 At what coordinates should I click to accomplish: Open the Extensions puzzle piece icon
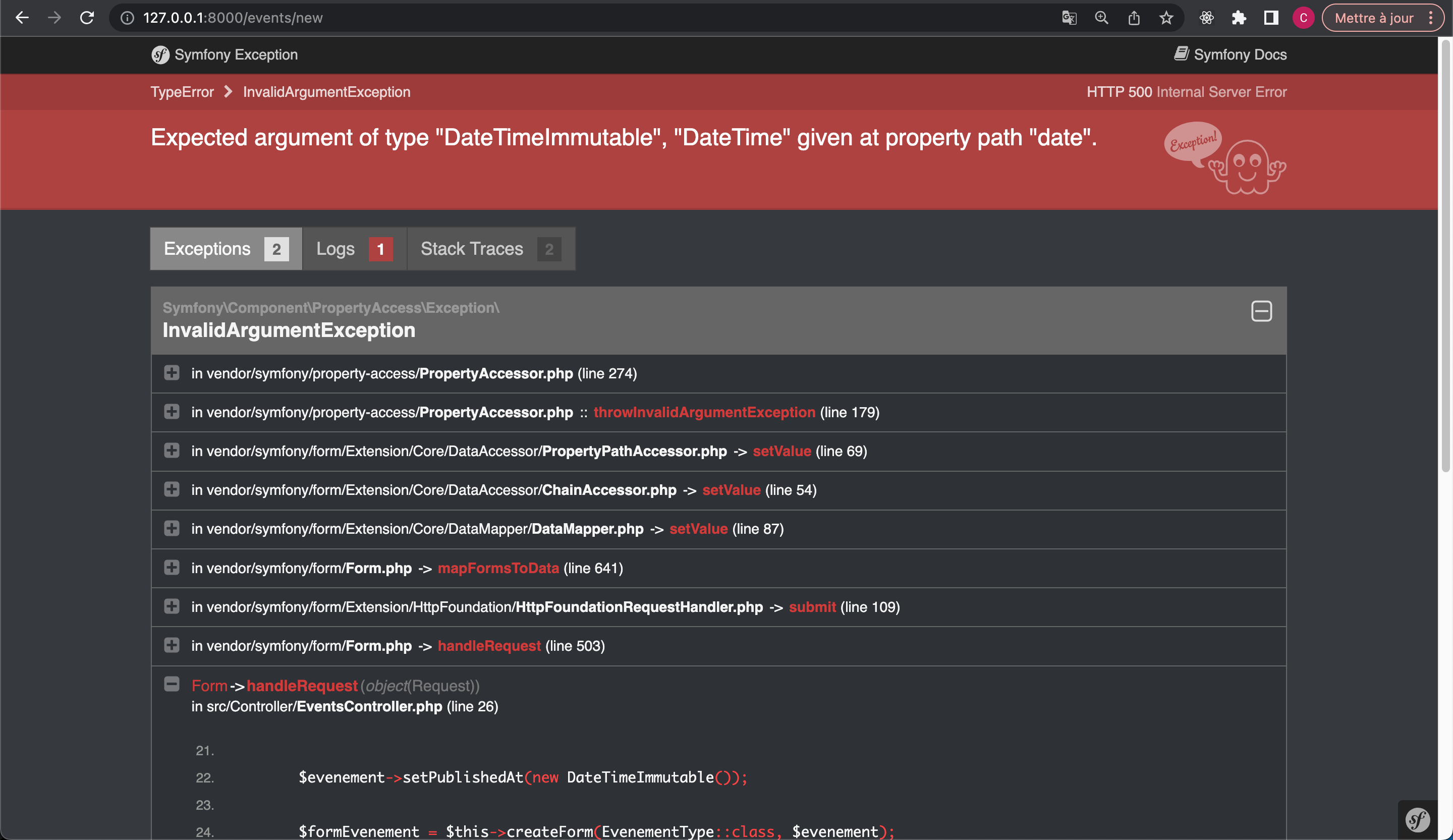point(1239,18)
